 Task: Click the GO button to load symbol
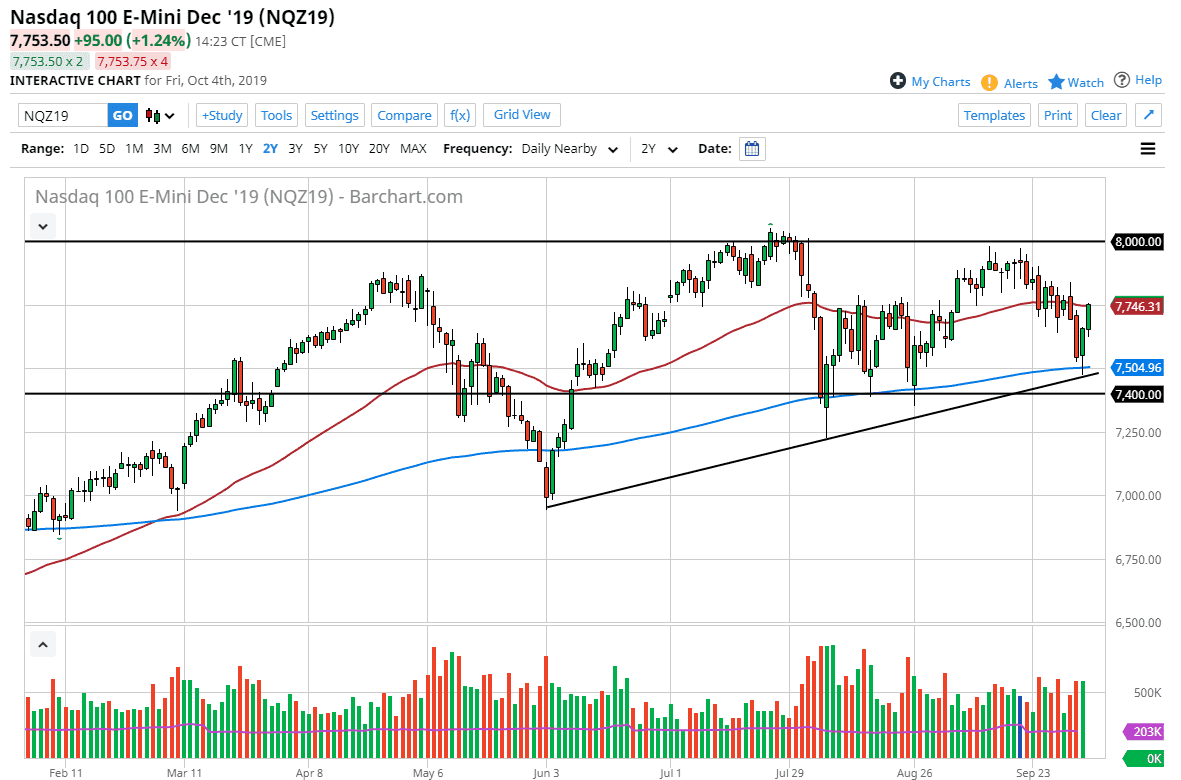[x=121, y=115]
